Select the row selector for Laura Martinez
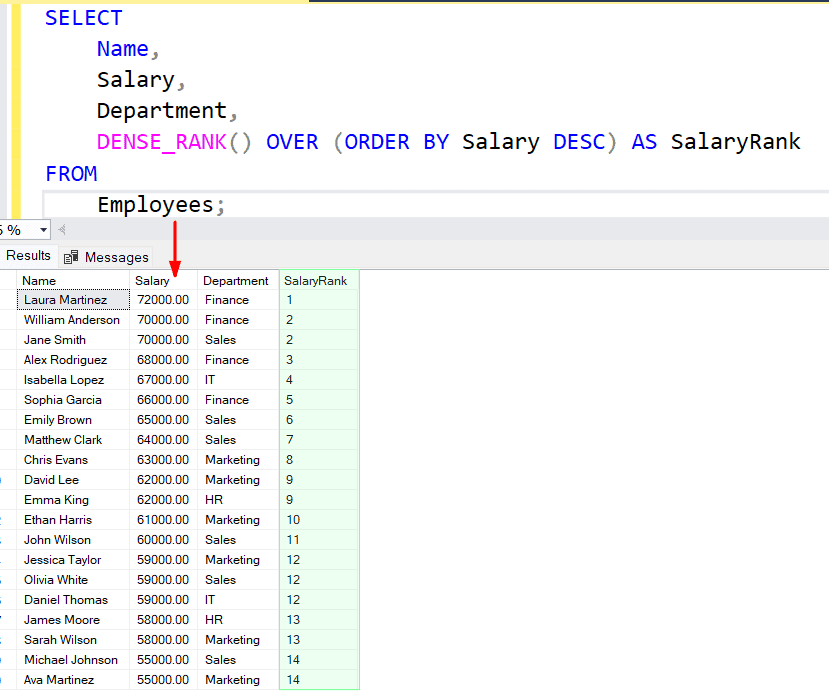Viewport: 829px width, 694px height. pyautogui.click(x=11, y=300)
